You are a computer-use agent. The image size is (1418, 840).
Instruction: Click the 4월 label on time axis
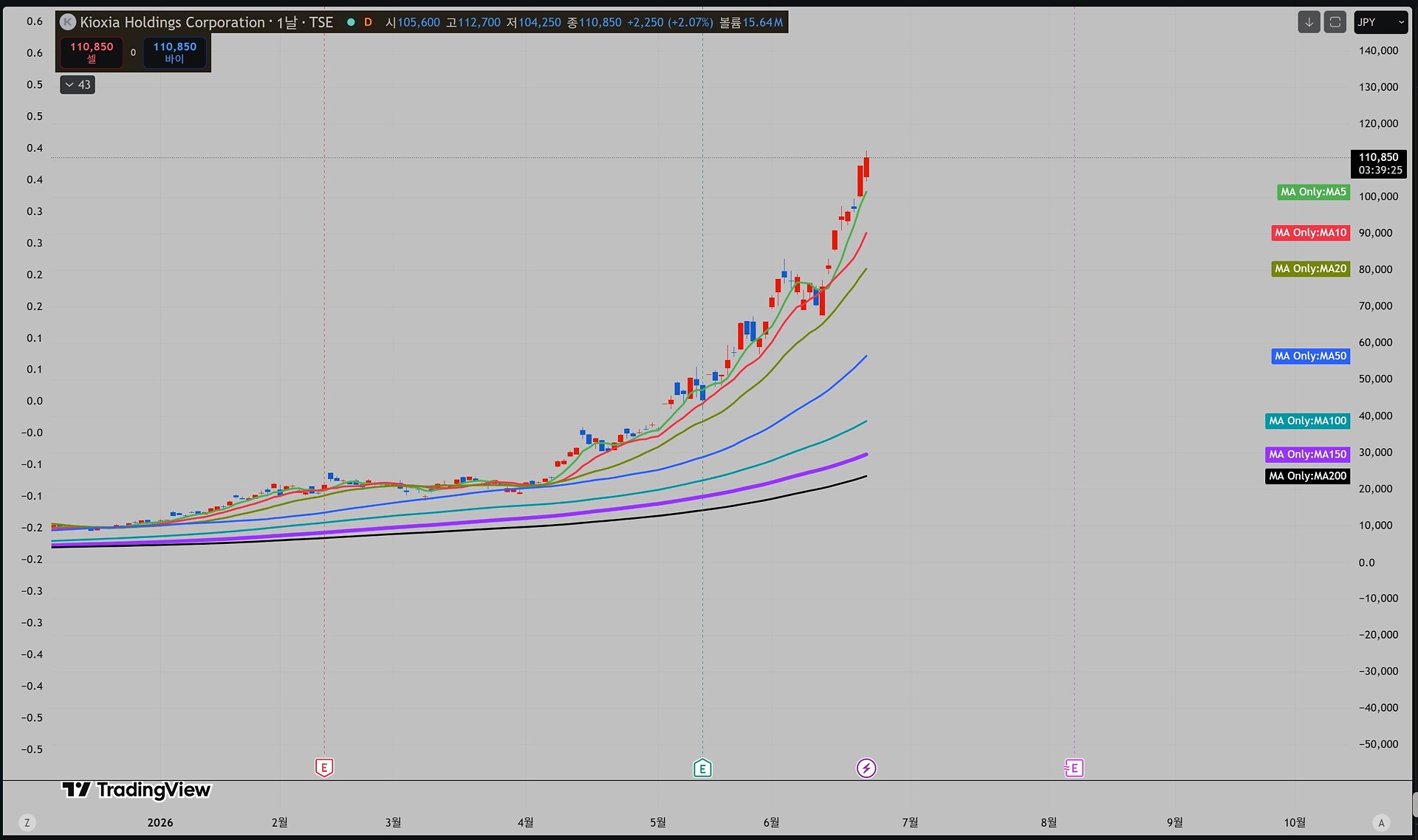525,822
